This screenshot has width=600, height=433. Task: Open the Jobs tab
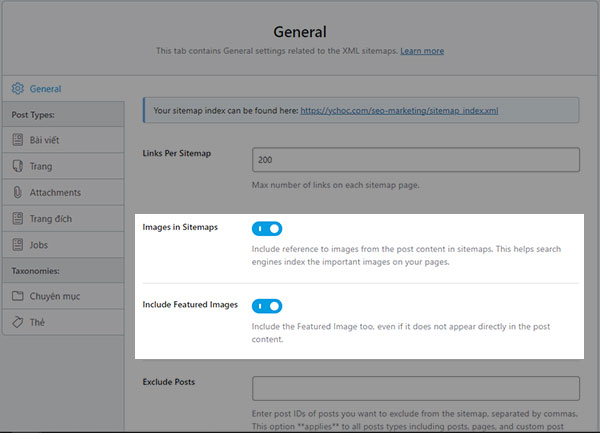[63, 244]
